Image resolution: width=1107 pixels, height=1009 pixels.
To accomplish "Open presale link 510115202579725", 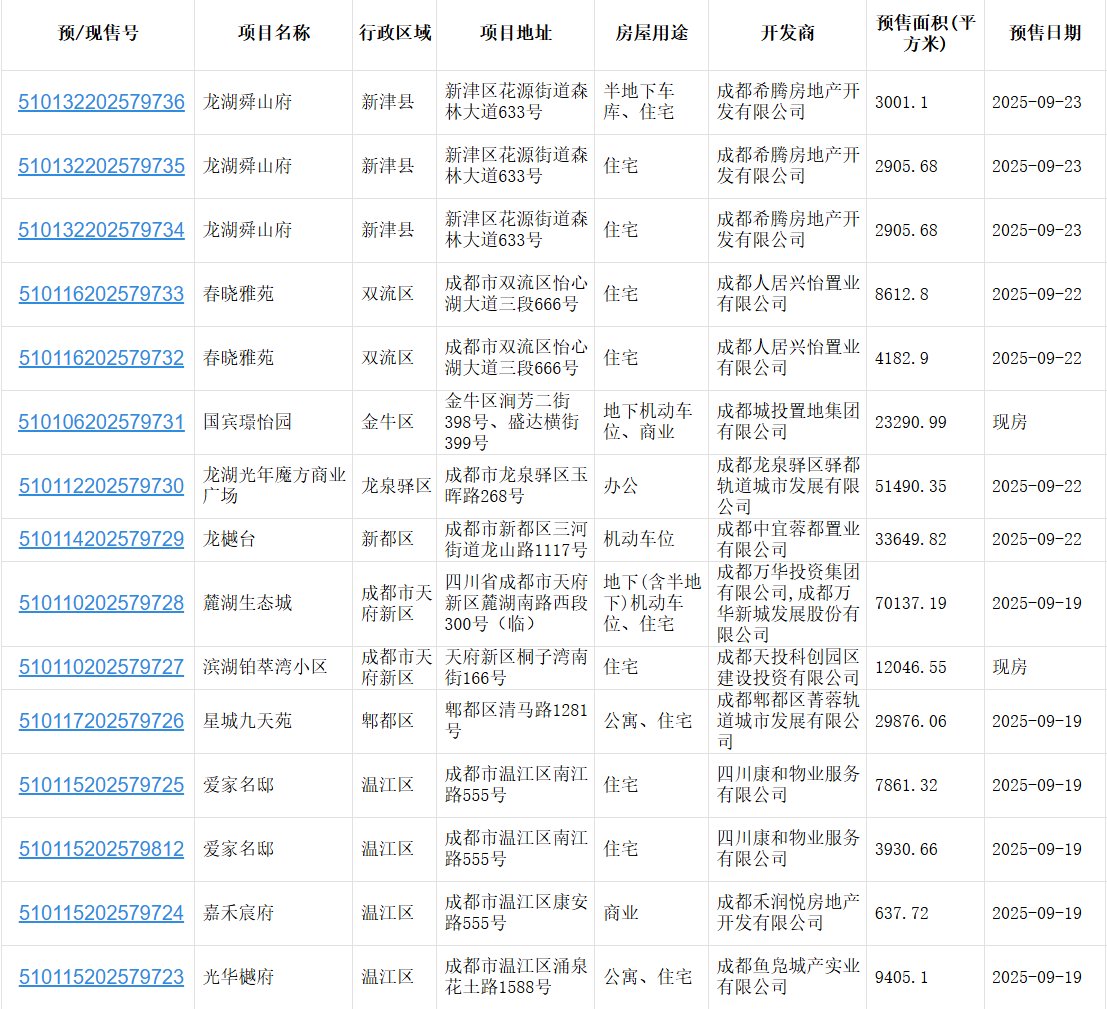I will pyautogui.click(x=101, y=785).
